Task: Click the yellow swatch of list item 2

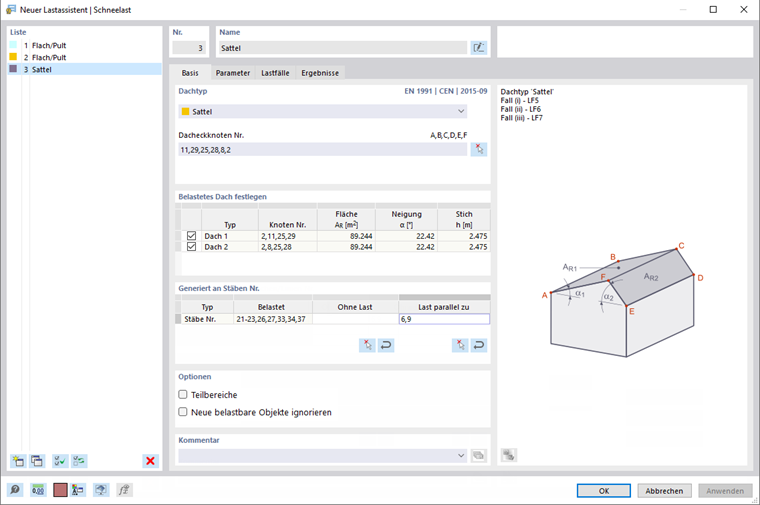Action: coord(13,57)
